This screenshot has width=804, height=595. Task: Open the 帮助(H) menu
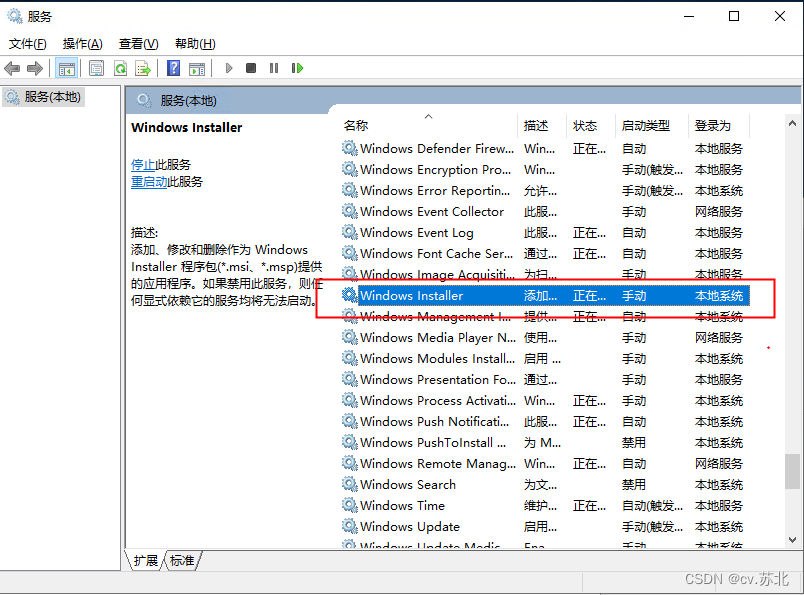pos(195,44)
